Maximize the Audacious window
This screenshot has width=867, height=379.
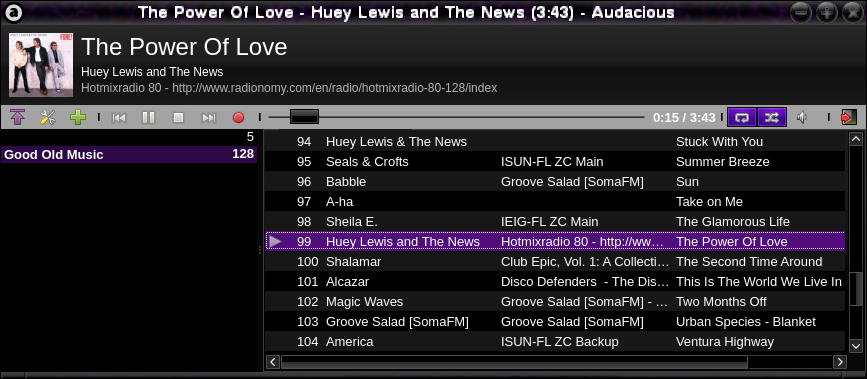(827, 12)
